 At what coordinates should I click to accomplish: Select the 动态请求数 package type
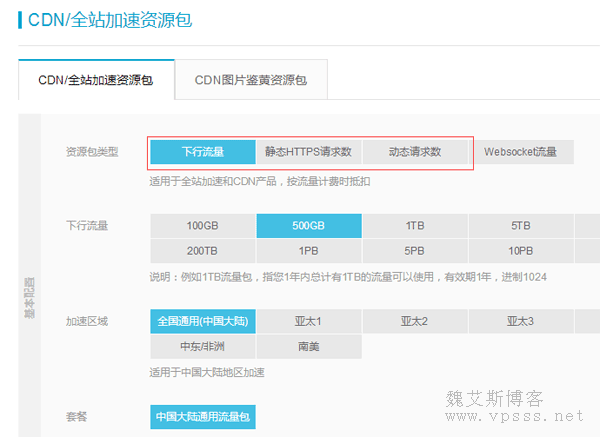(x=415, y=152)
